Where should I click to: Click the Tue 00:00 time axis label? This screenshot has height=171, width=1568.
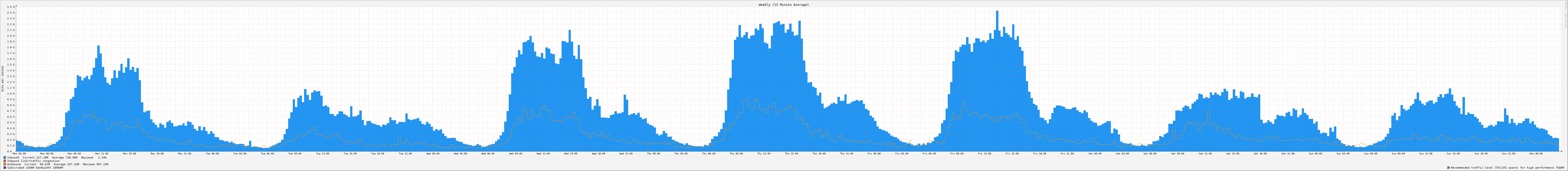(x=212, y=153)
